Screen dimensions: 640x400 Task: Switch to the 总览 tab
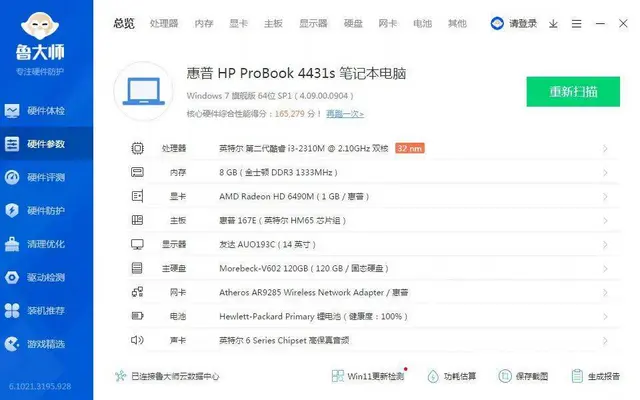[124, 24]
